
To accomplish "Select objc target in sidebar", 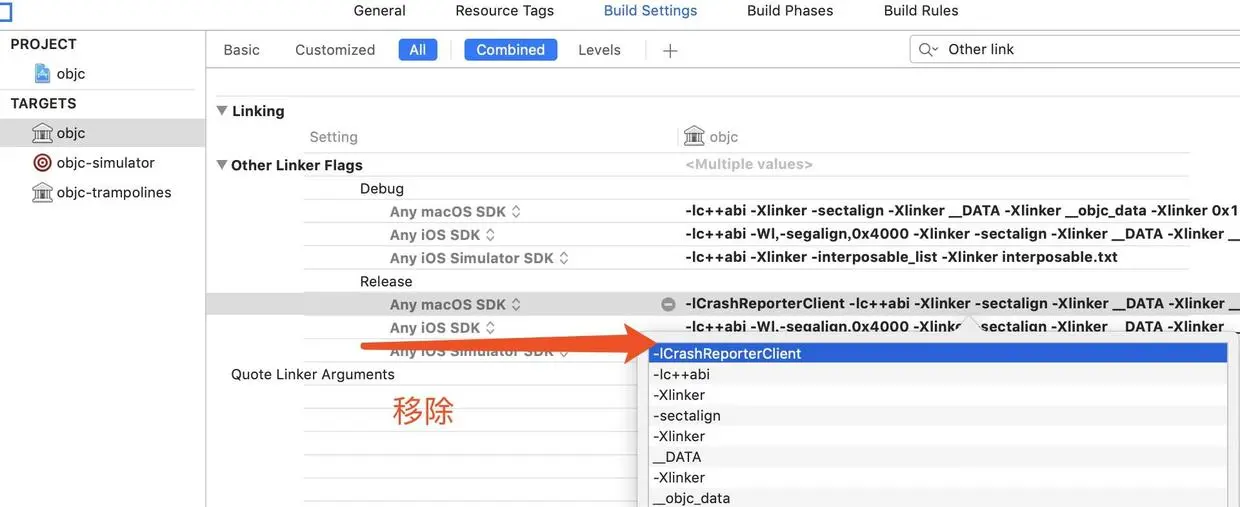I will point(70,133).
